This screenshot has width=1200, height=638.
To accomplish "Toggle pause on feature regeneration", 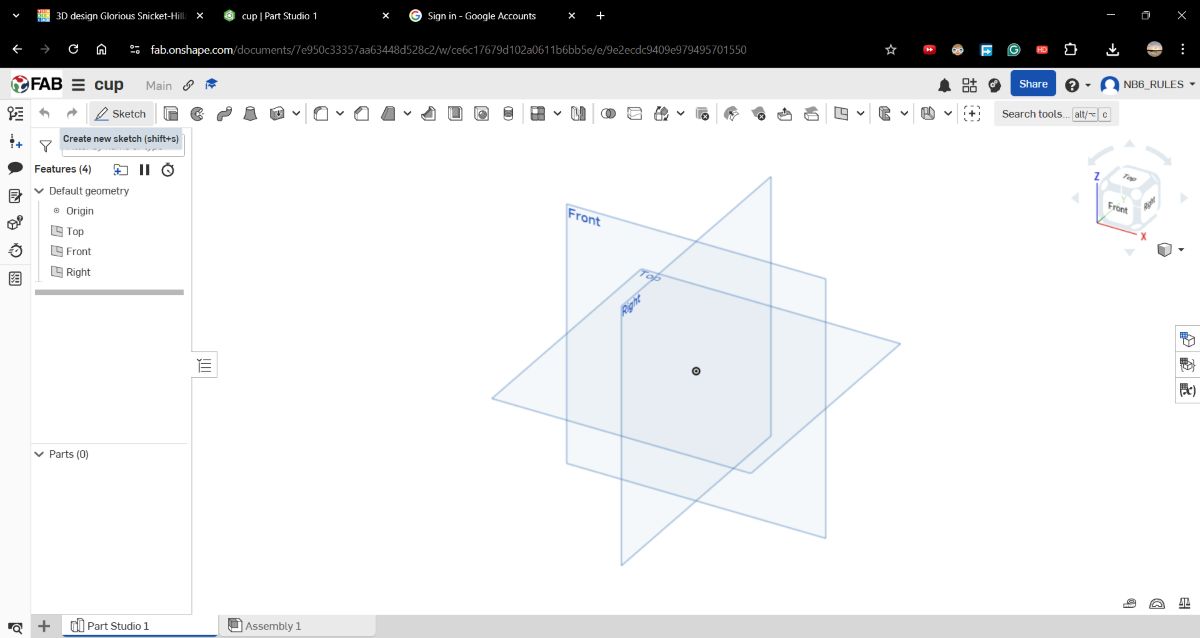I will [x=144, y=169].
